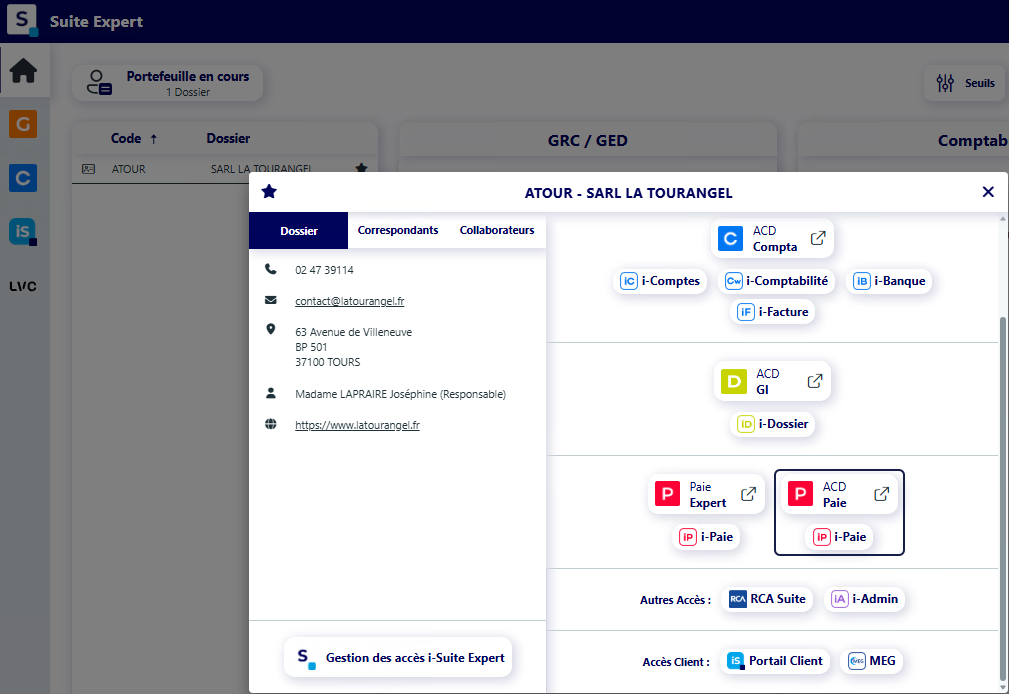This screenshot has width=1009, height=694.
Task: Open the iS icon in the sidebar
Action: pos(23,232)
